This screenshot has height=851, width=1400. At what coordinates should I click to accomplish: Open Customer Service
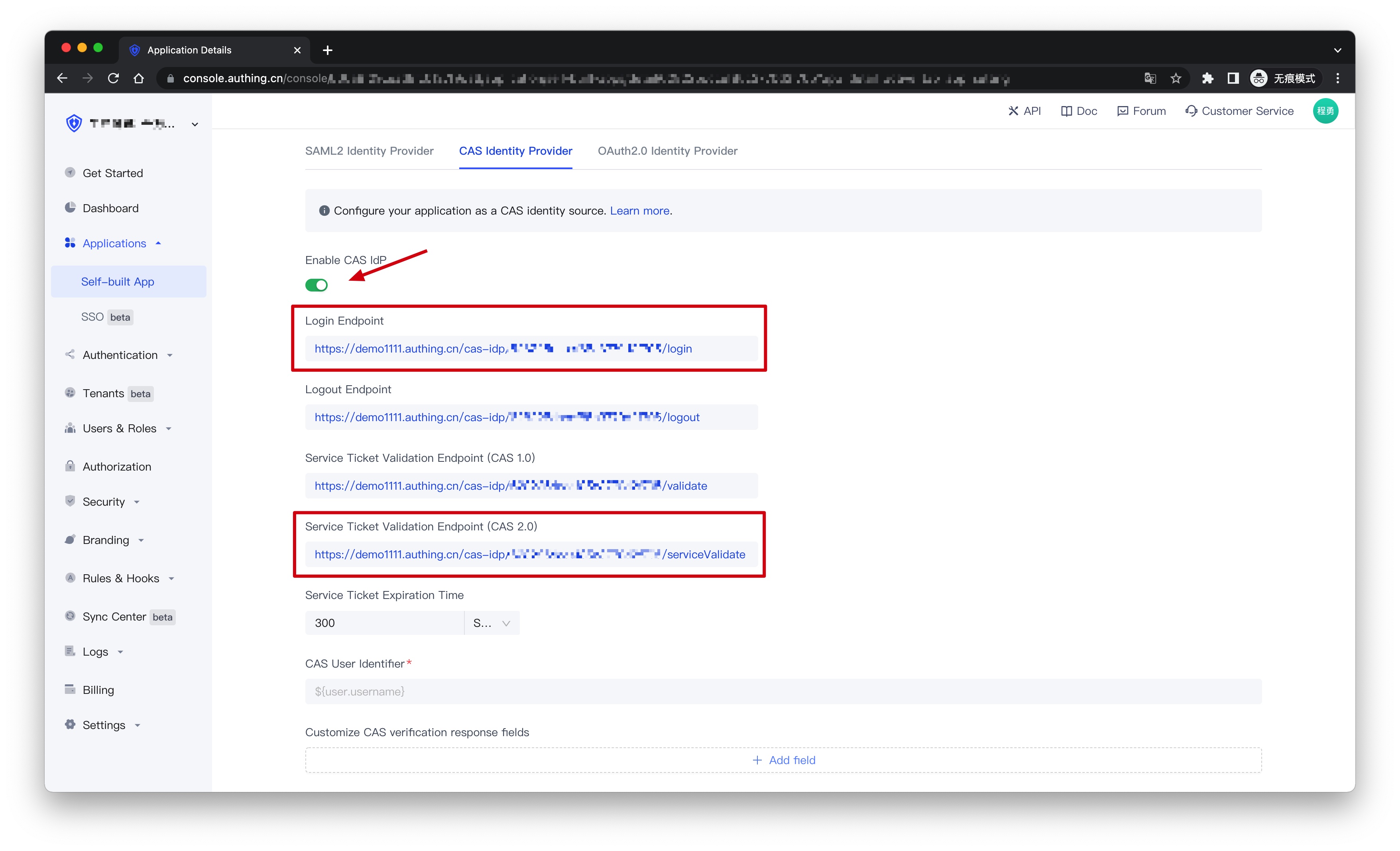[1239, 111]
